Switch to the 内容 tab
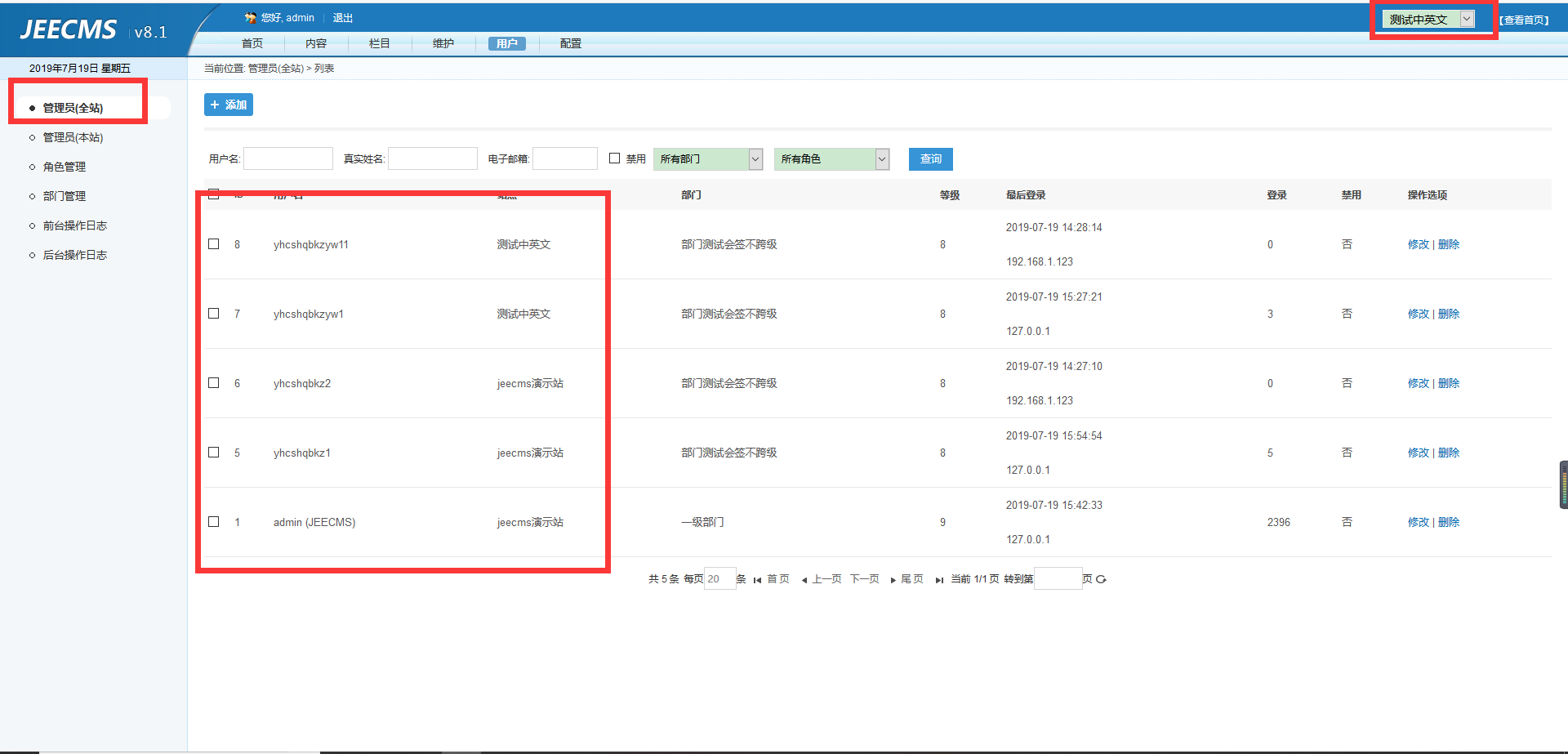1568x754 pixels. tap(316, 43)
